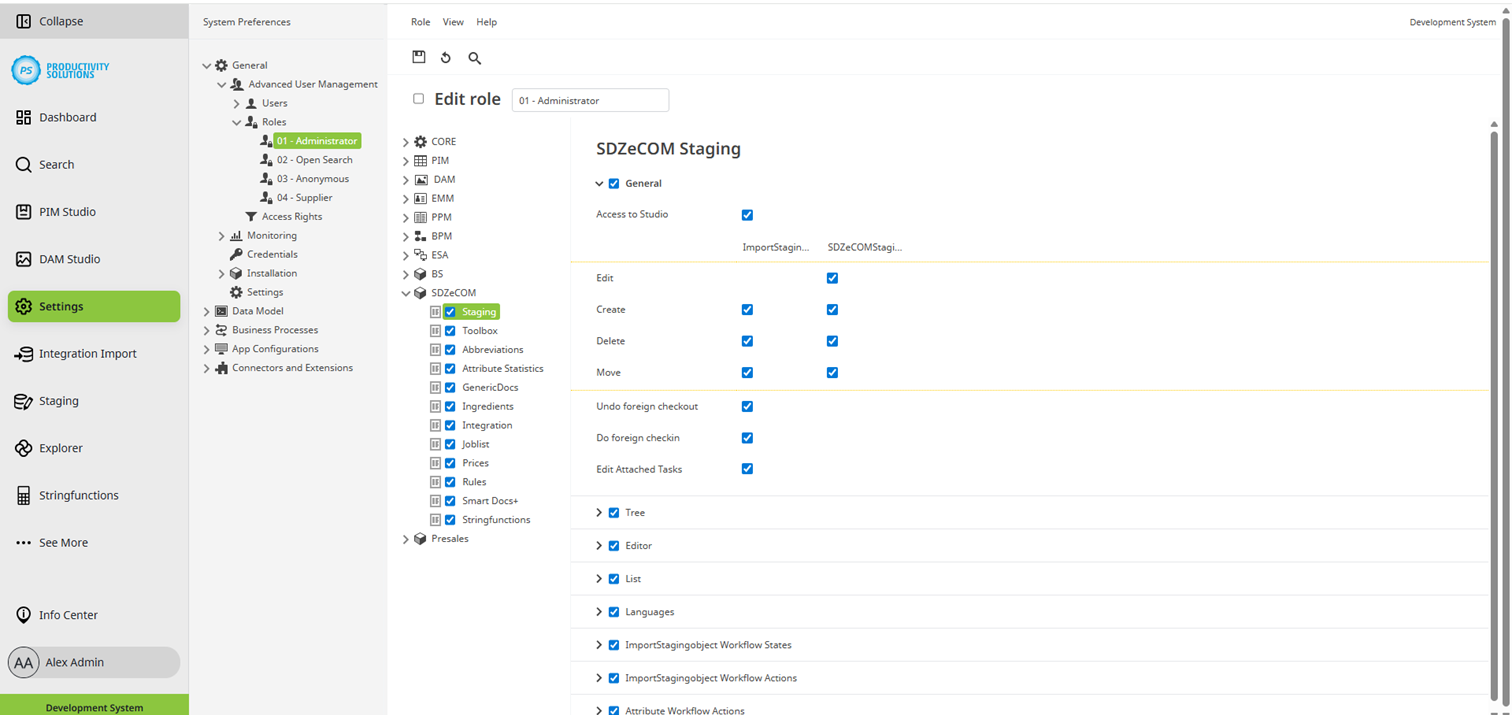Uncheck Delete permission for ImportStaging

click(747, 340)
